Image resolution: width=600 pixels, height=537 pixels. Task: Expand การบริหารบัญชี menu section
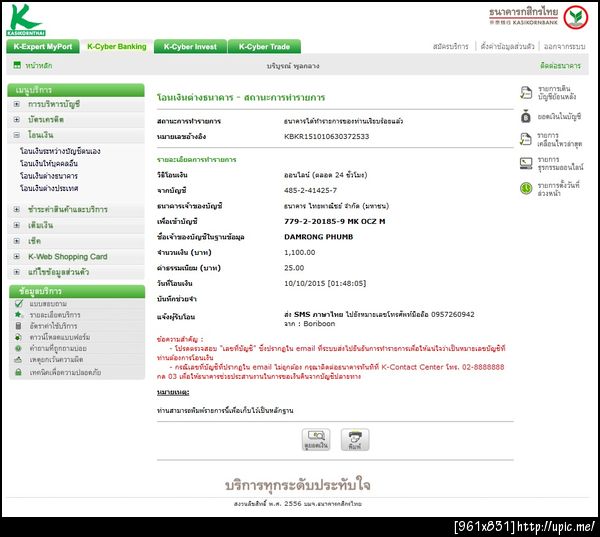point(16,104)
